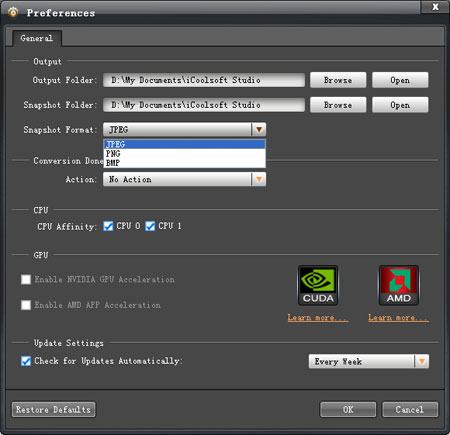
Task: Select PNG from the snapshot format list
Action: pyautogui.click(x=184, y=154)
